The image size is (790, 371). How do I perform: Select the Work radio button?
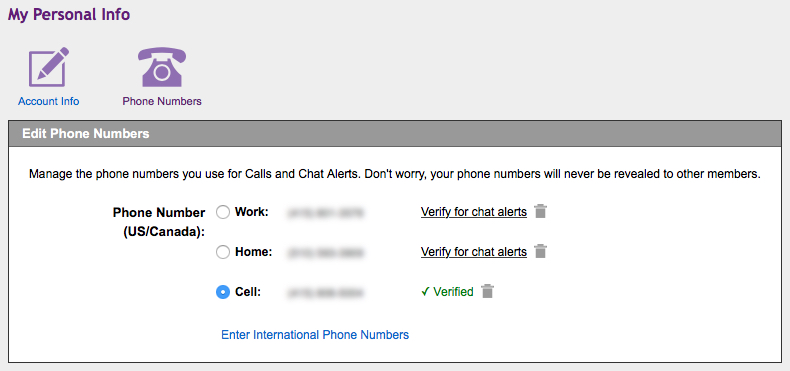click(x=223, y=212)
